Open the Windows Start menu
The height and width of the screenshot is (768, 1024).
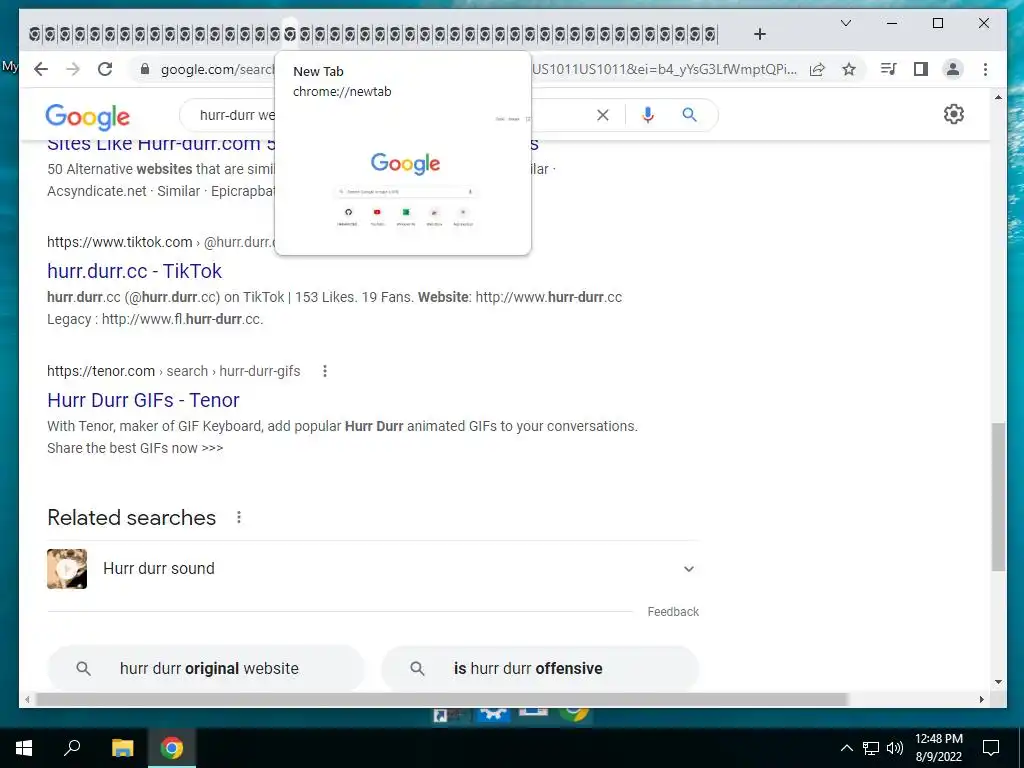[x=24, y=747]
